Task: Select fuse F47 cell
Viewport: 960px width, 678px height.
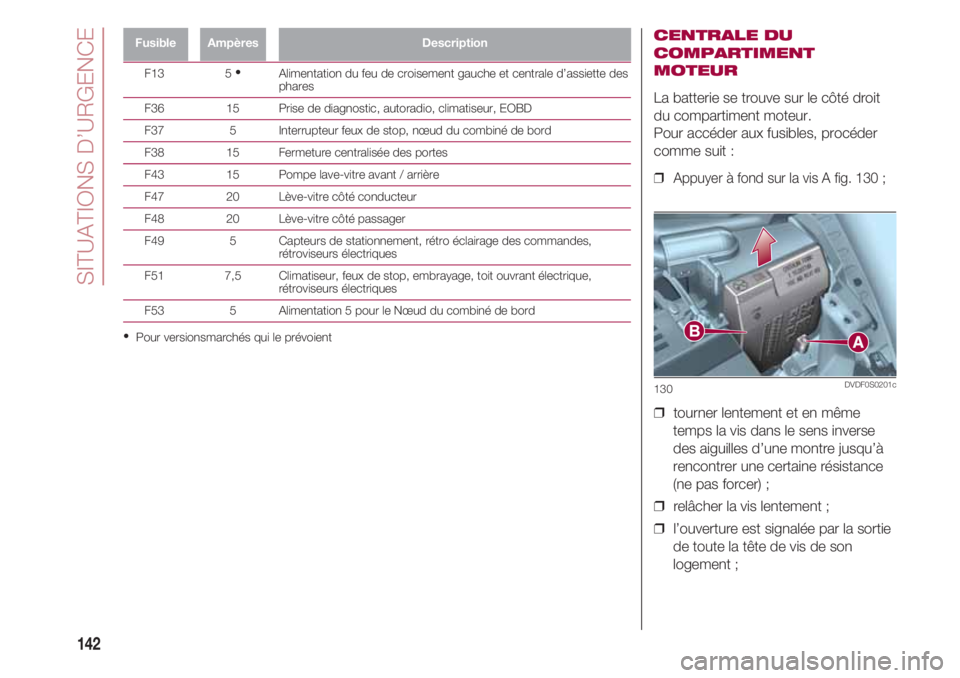Action: tap(154, 197)
